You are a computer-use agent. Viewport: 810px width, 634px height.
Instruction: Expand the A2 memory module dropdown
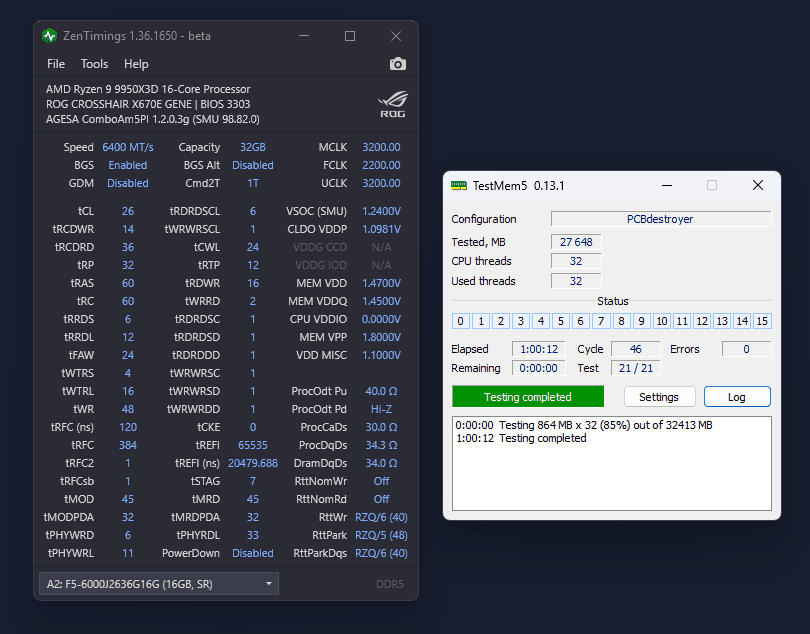[159, 584]
